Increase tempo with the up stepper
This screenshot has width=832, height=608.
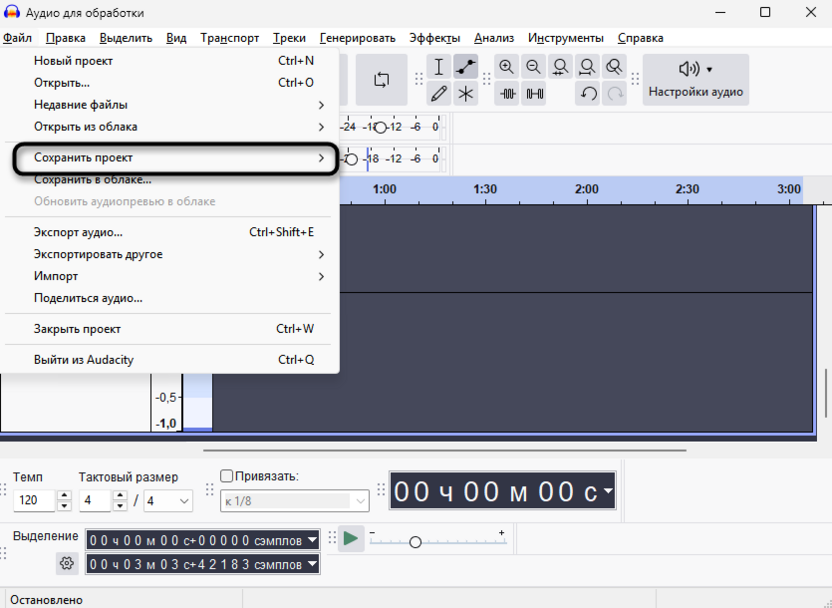[x=64, y=495]
